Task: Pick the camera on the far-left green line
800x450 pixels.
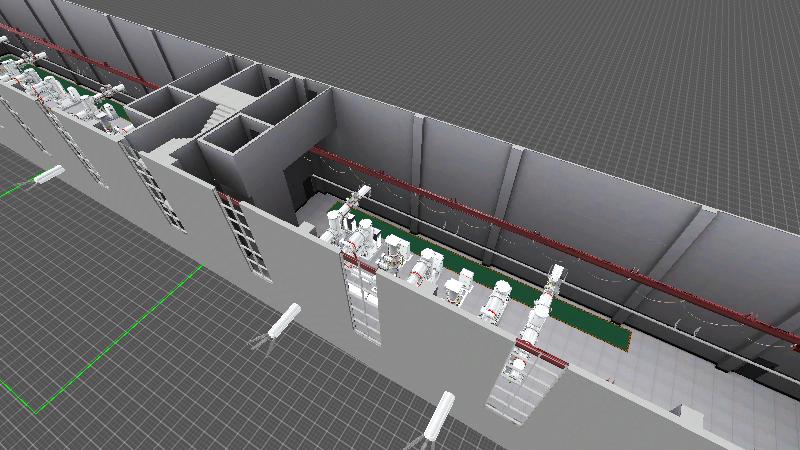Action: [48, 176]
